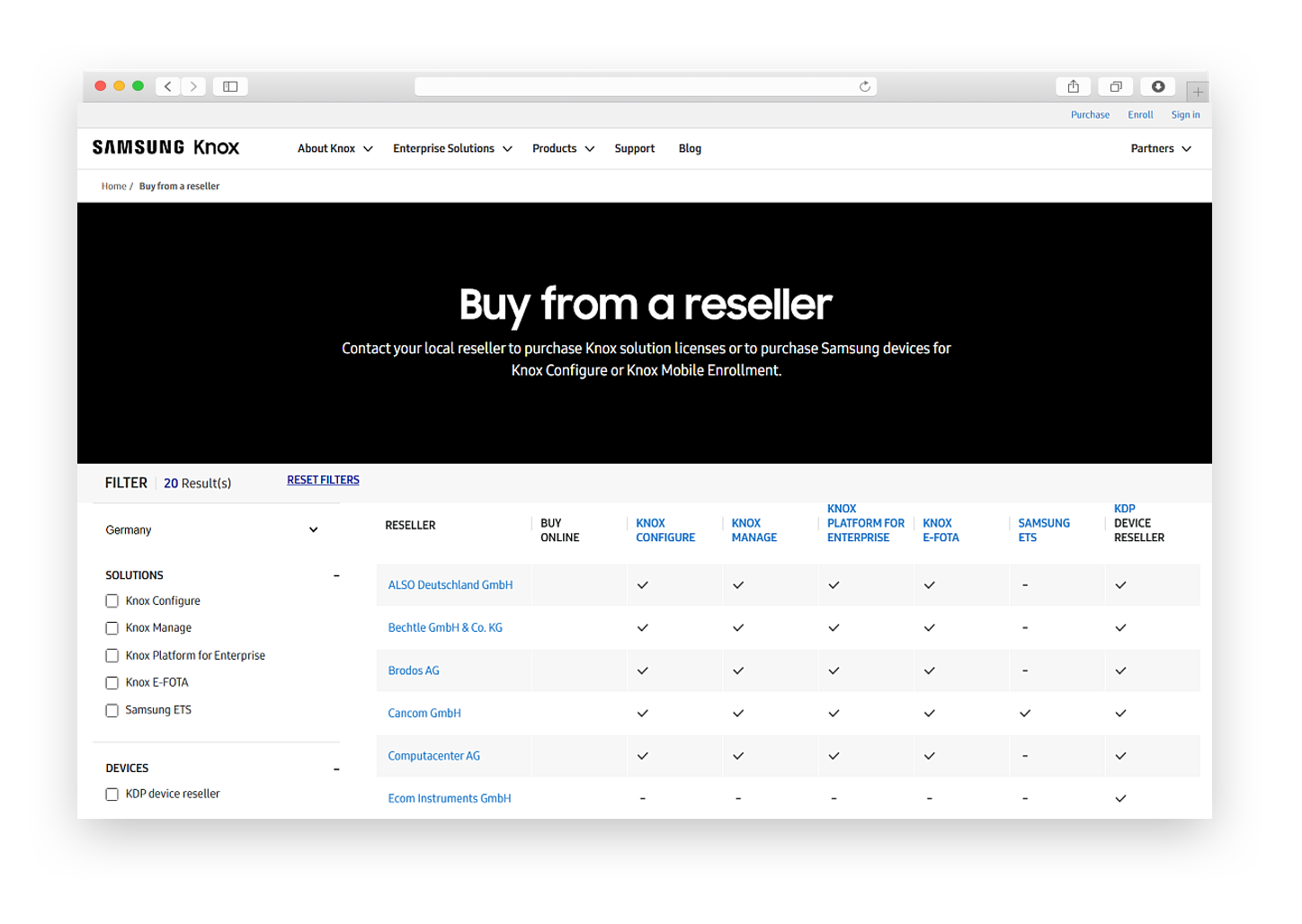Toggle the browser sidebar icon
The width and height of the screenshot is (1302, 924).
230,86
